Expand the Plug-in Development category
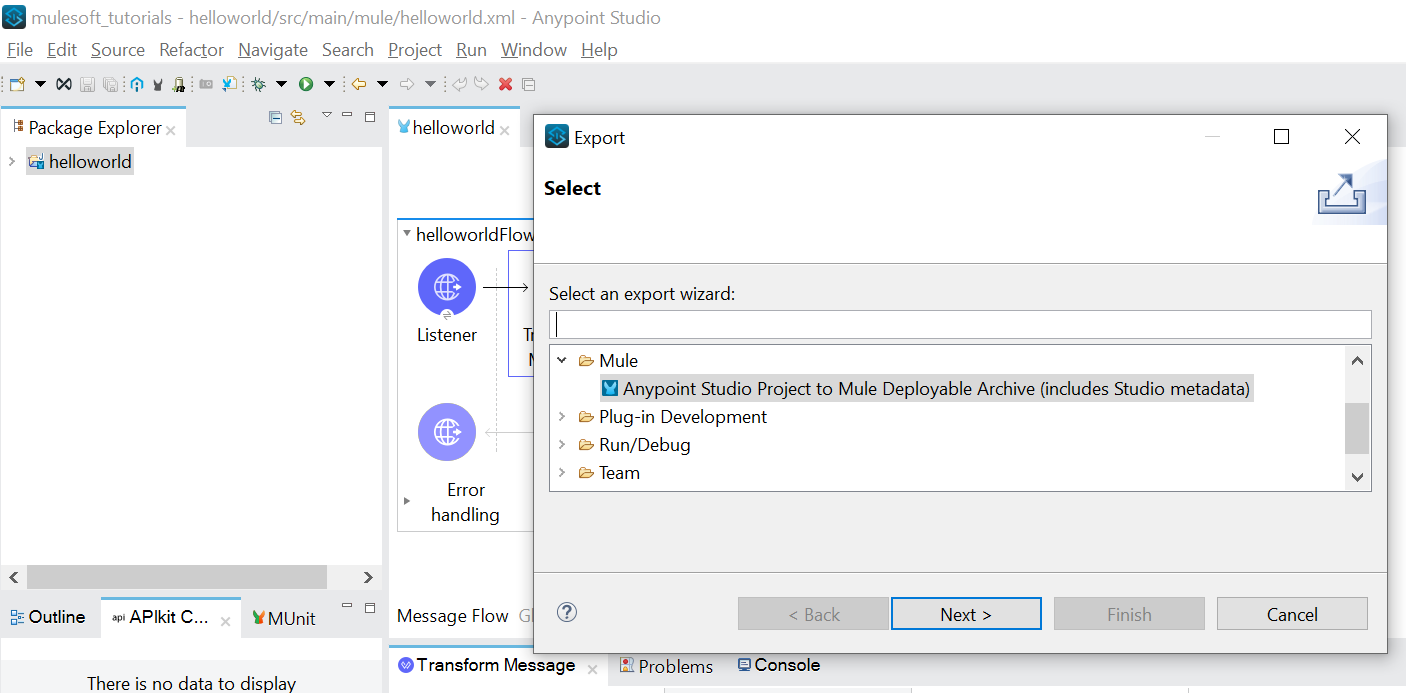Screen dimensions: 1406x693 [x=562, y=416]
